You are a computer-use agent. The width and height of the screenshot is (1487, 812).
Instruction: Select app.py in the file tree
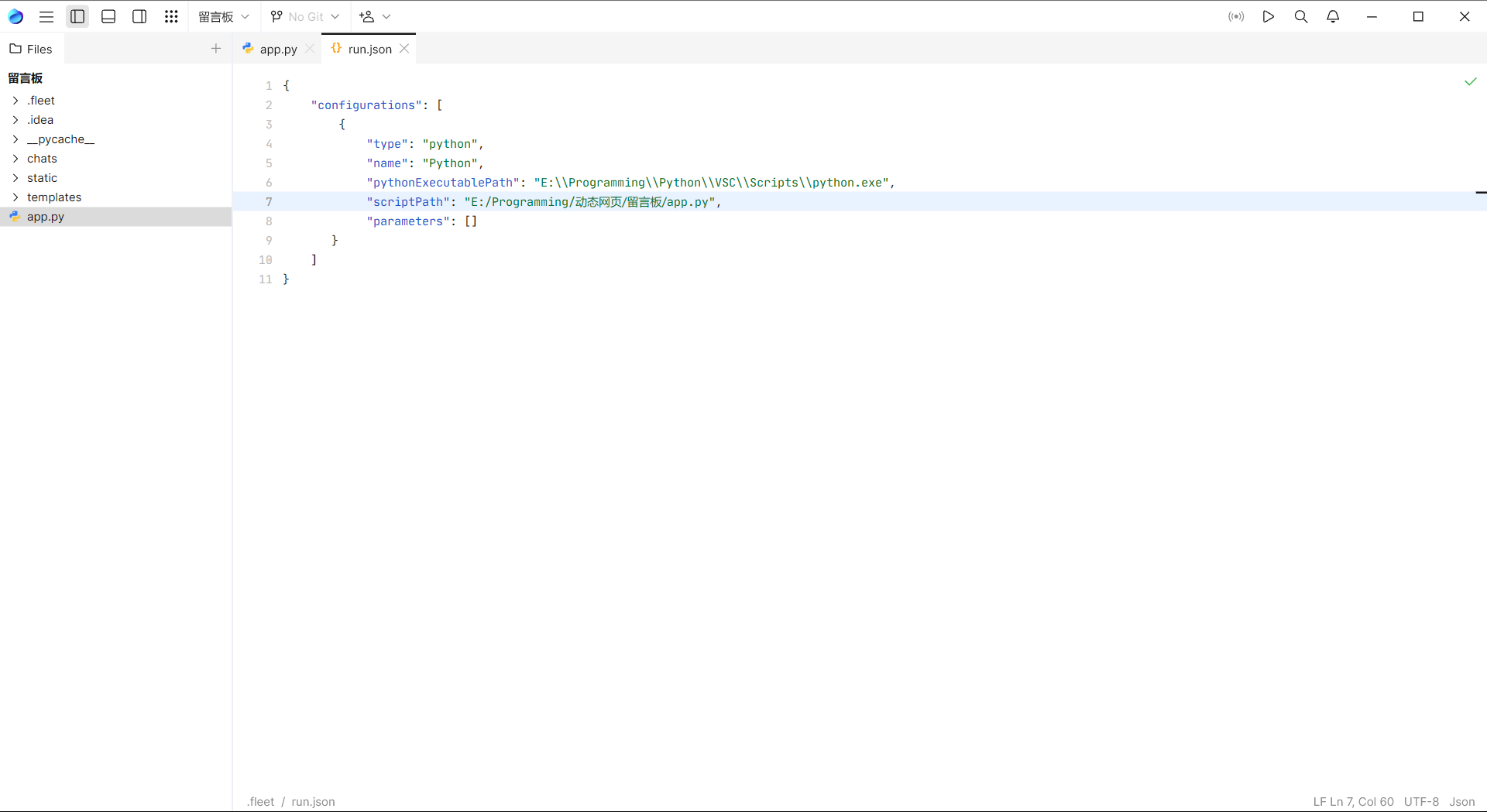[x=46, y=217]
